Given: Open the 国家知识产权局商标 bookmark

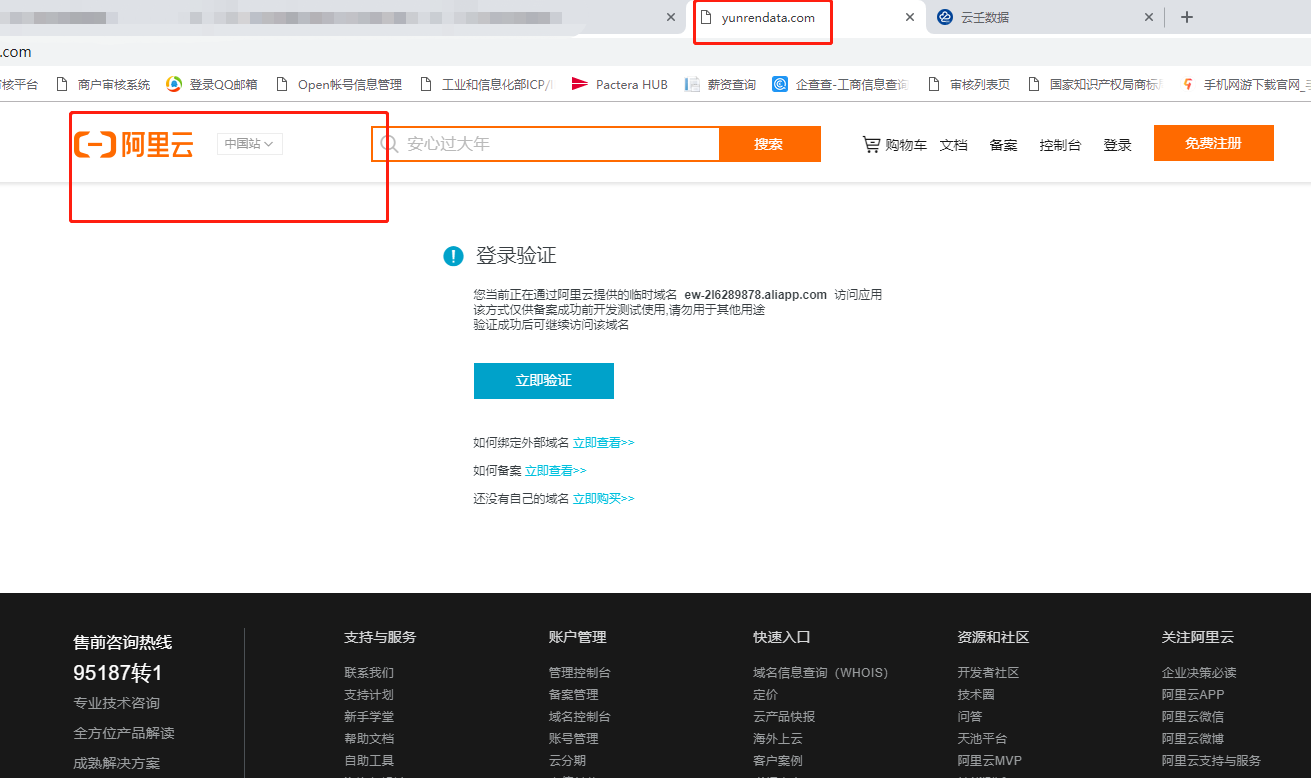Looking at the screenshot, I should 1095,85.
